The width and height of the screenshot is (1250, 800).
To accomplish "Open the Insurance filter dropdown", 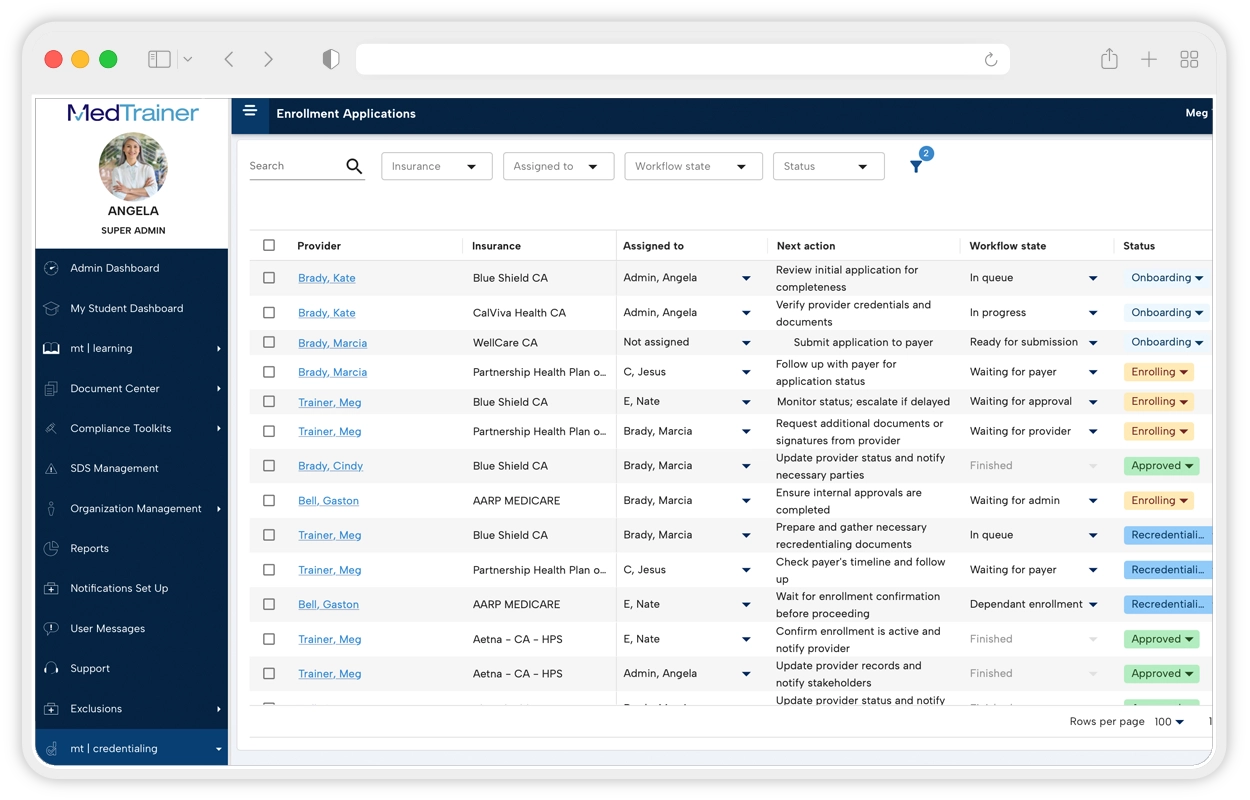I will point(437,166).
